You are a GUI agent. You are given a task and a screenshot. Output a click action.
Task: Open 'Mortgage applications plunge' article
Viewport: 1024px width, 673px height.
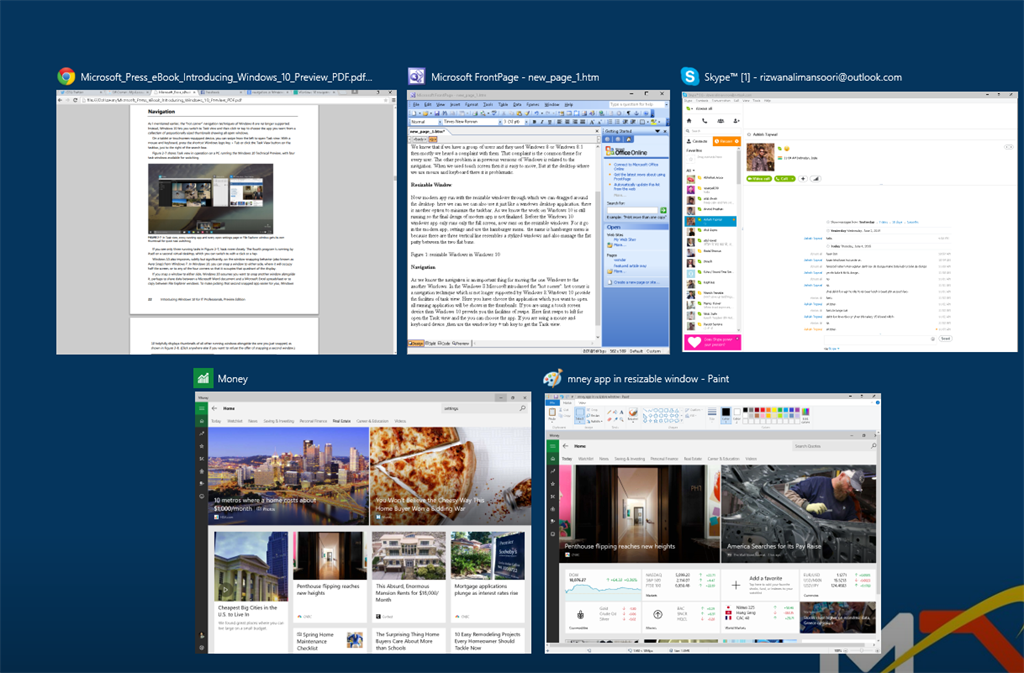tap(488, 576)
